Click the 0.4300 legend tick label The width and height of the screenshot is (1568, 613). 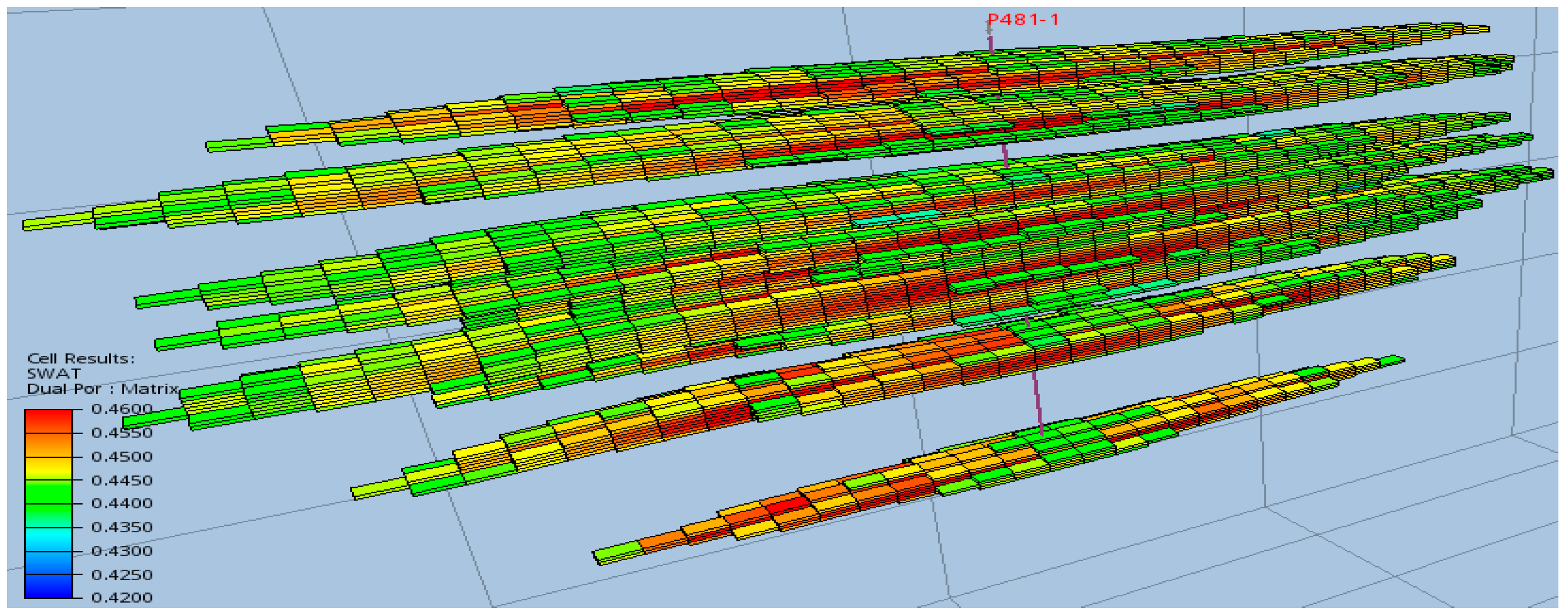[122, 551]
